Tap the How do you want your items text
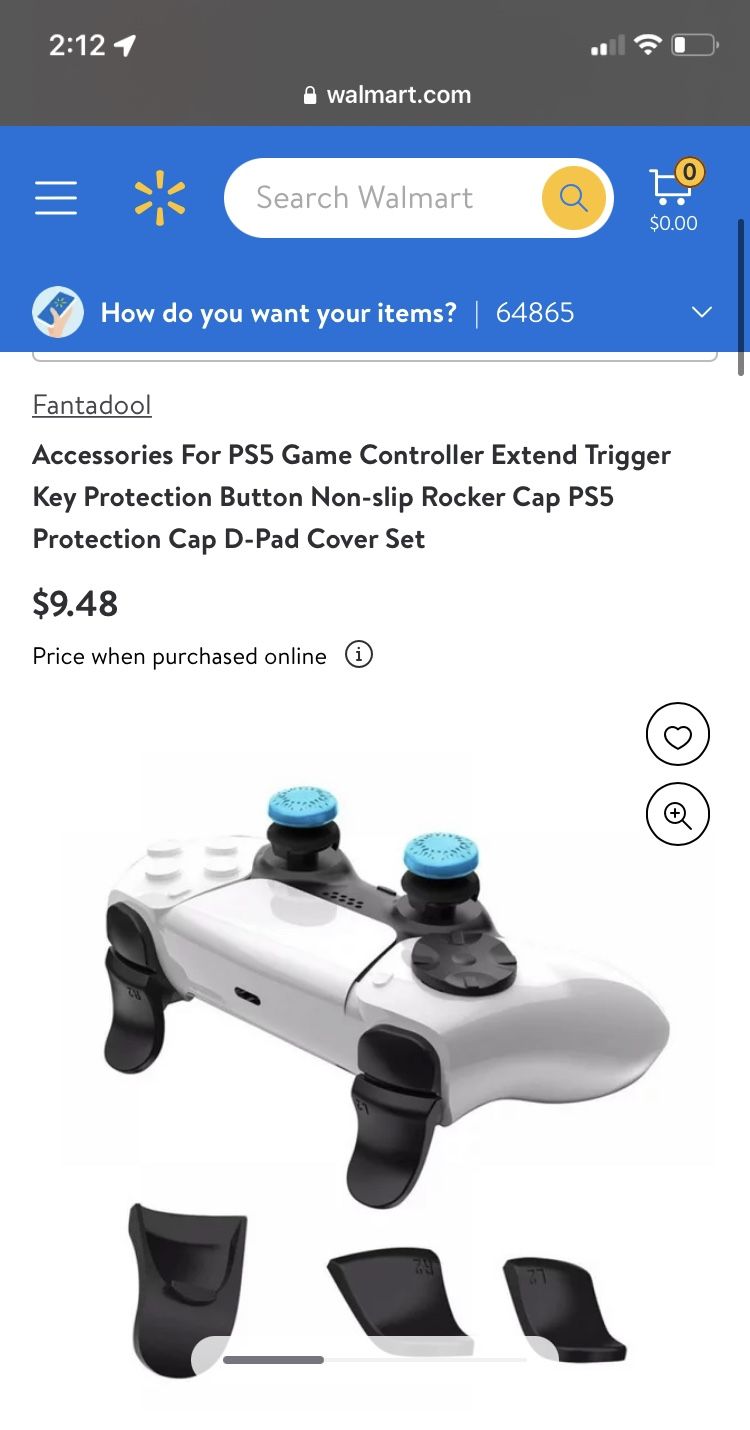 click(278, 313)
